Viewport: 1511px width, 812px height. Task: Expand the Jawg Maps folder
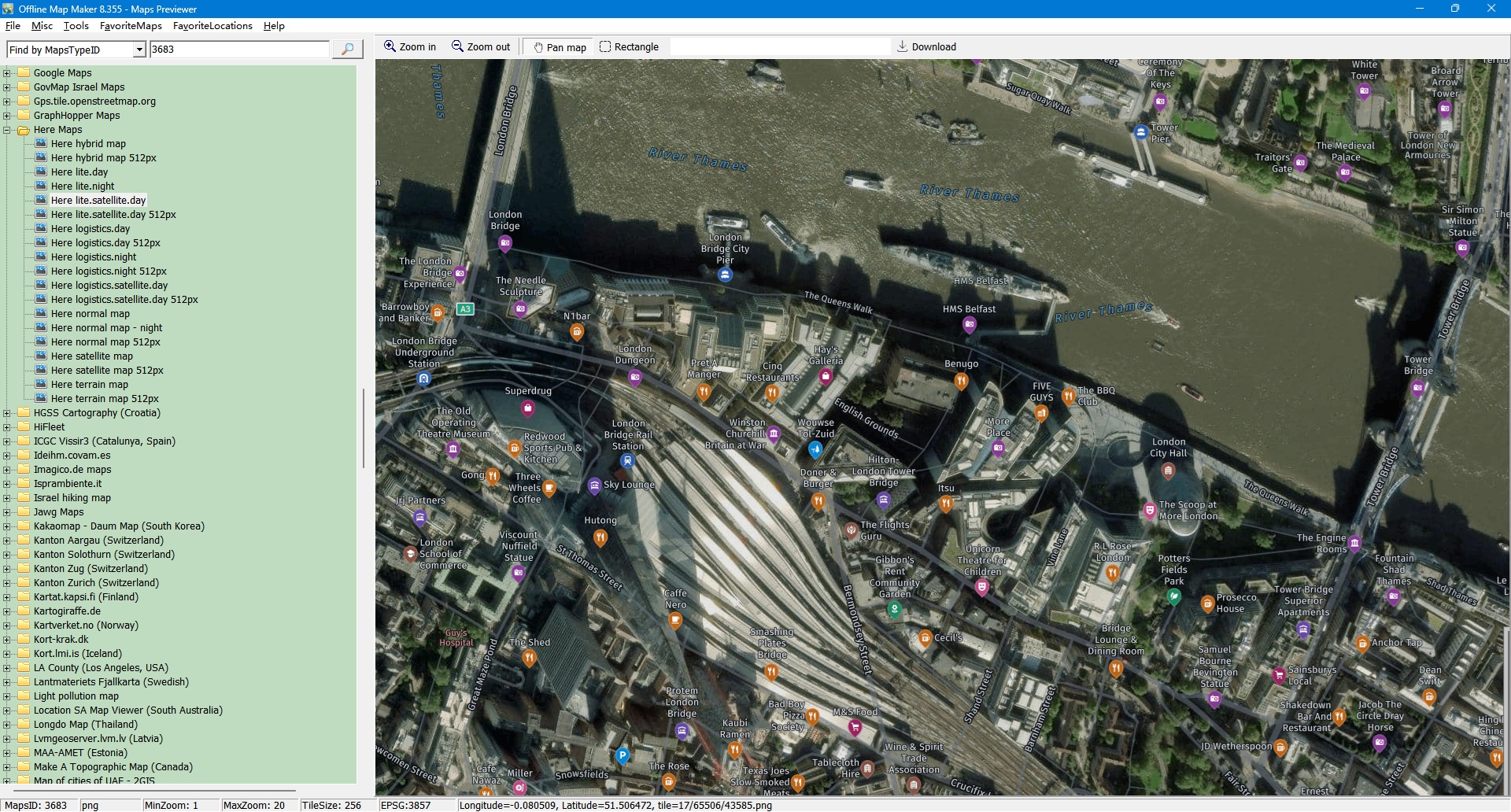(7, 512)
